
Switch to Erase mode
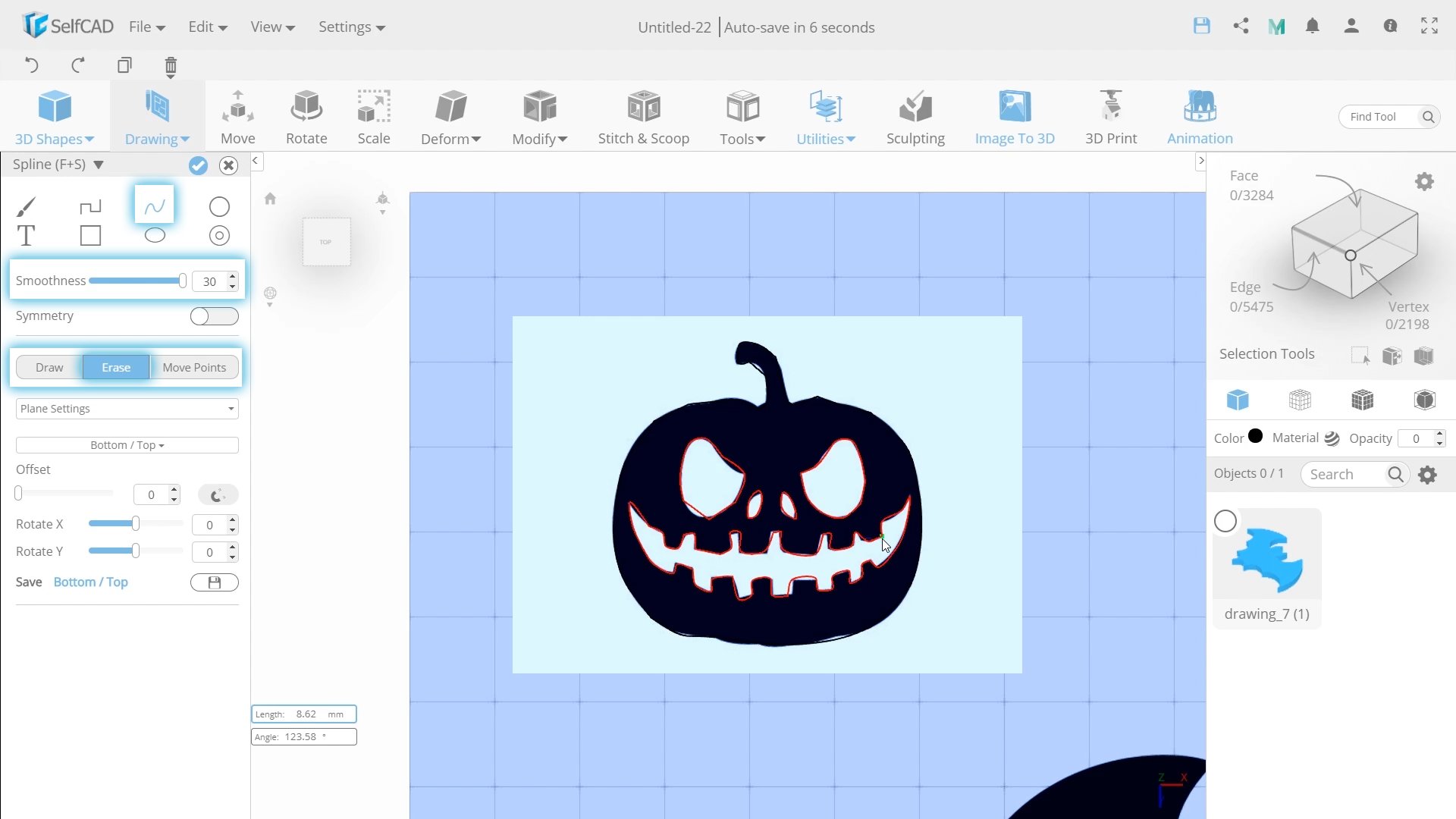(116, 368)
